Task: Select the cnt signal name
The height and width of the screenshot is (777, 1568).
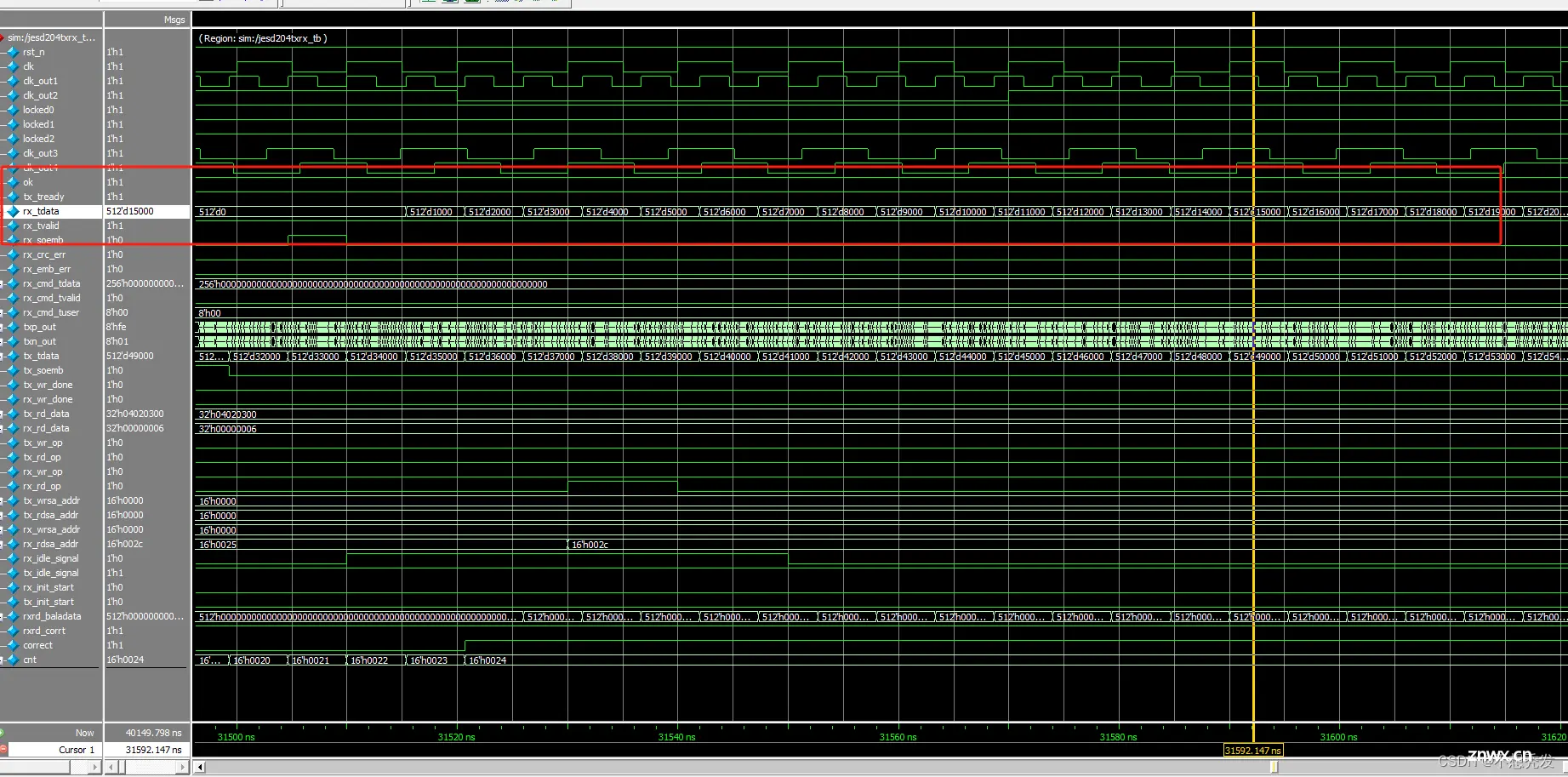Action: (x=30, y=660)
